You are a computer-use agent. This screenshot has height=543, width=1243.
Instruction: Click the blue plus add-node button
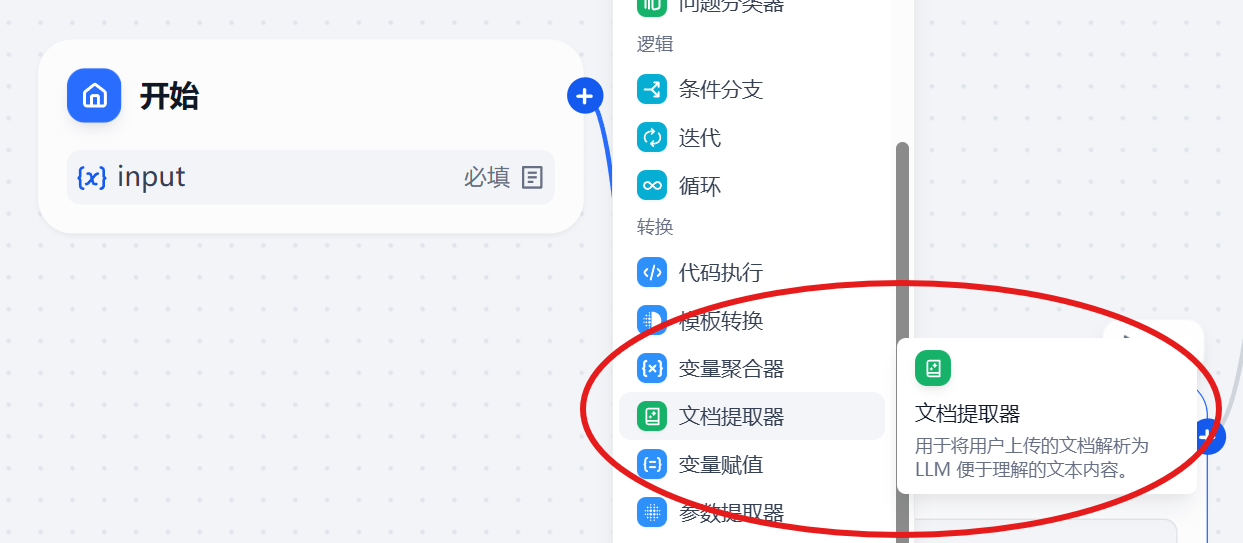585,96
